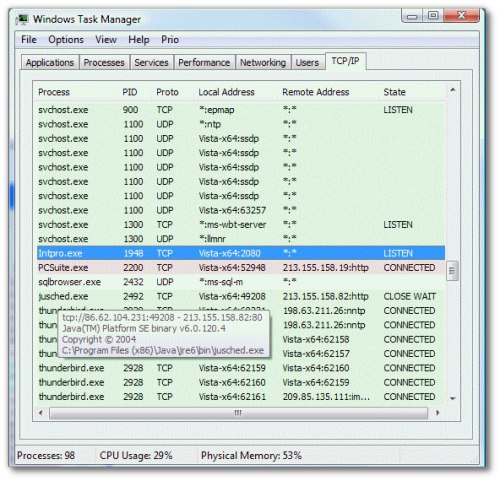The height and width of the screenshot is (481, 500).
Task: Select the PCSuite.exe connection row
Action: (241, 268)
